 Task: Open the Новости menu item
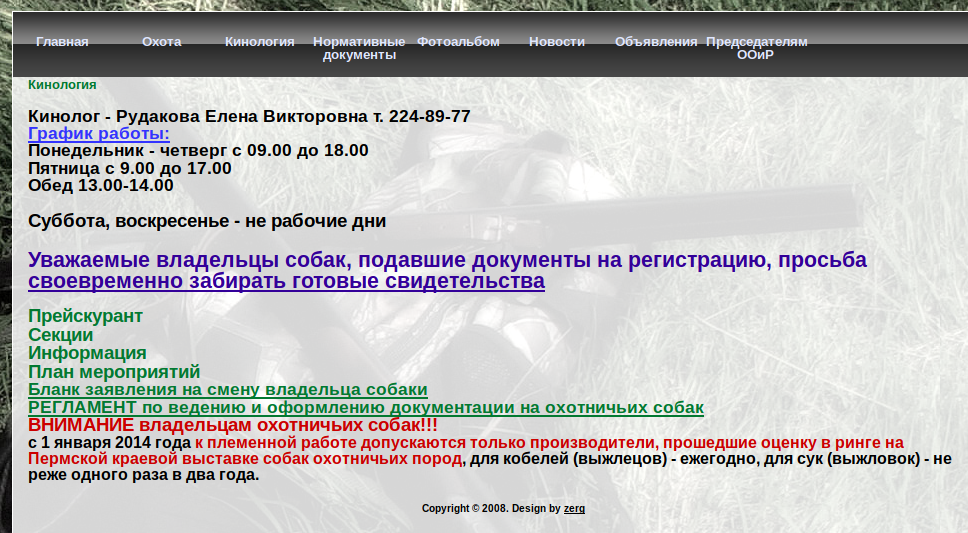[557, 42]
